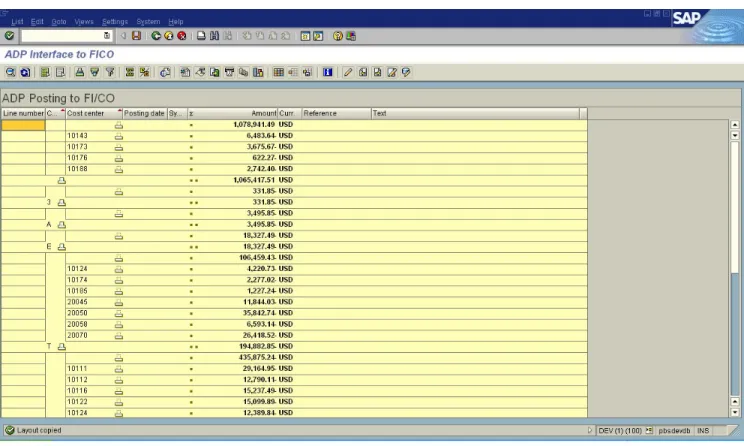Click the Set Filter funnel icon
The width and height of the screenshot is (744, 446).
point(110,72)
